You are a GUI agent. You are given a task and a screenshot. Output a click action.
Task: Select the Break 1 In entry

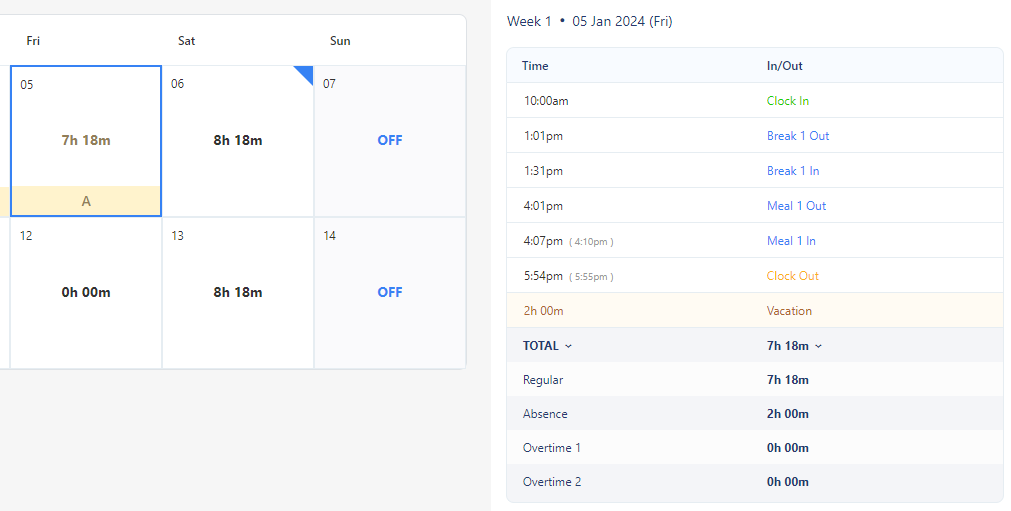click(793, 171)
